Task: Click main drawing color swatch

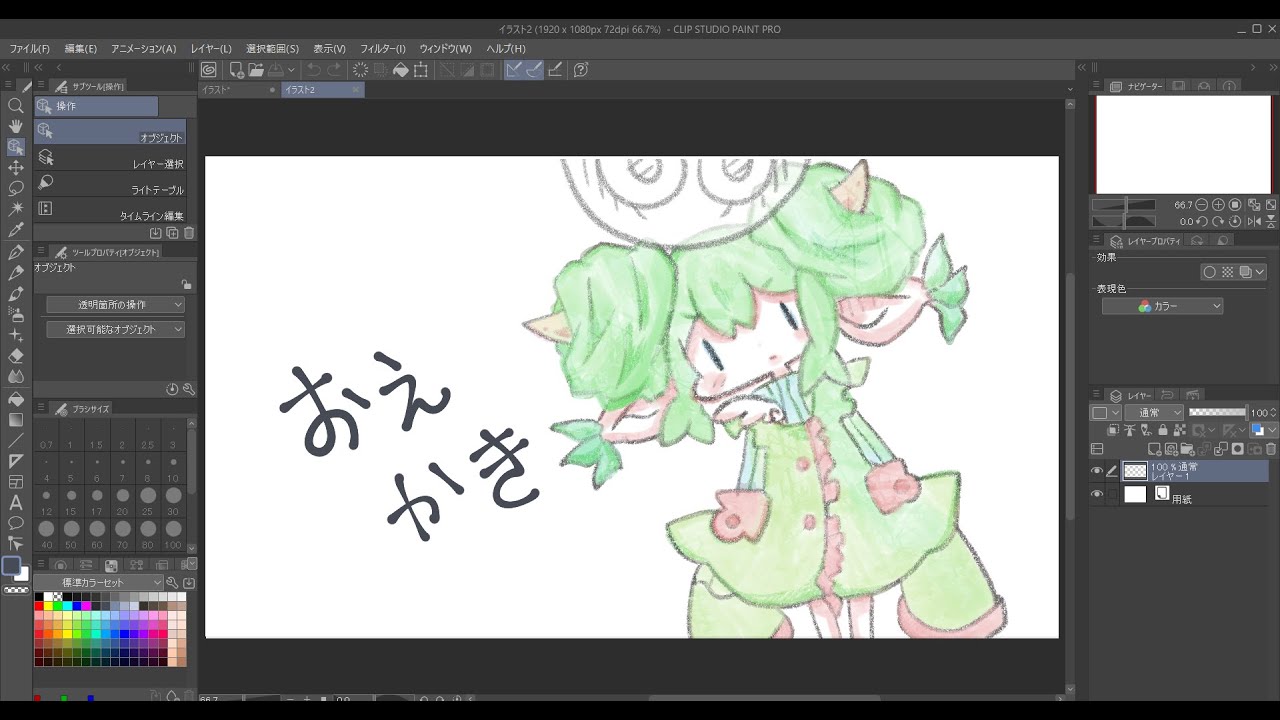Action: coord(11,566)
